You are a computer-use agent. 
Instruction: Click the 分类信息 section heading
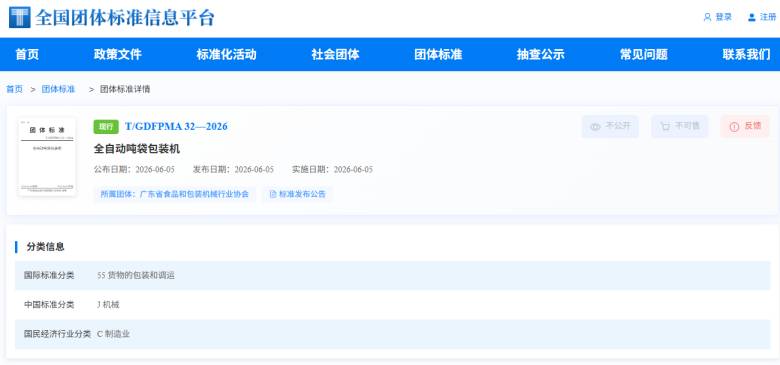(45, 247)
